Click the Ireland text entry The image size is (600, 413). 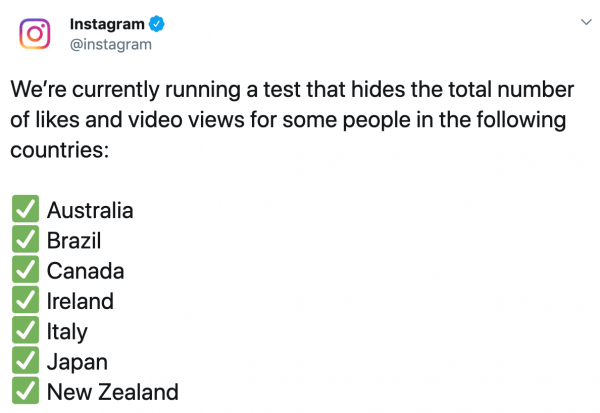click(x=80, y=301)
